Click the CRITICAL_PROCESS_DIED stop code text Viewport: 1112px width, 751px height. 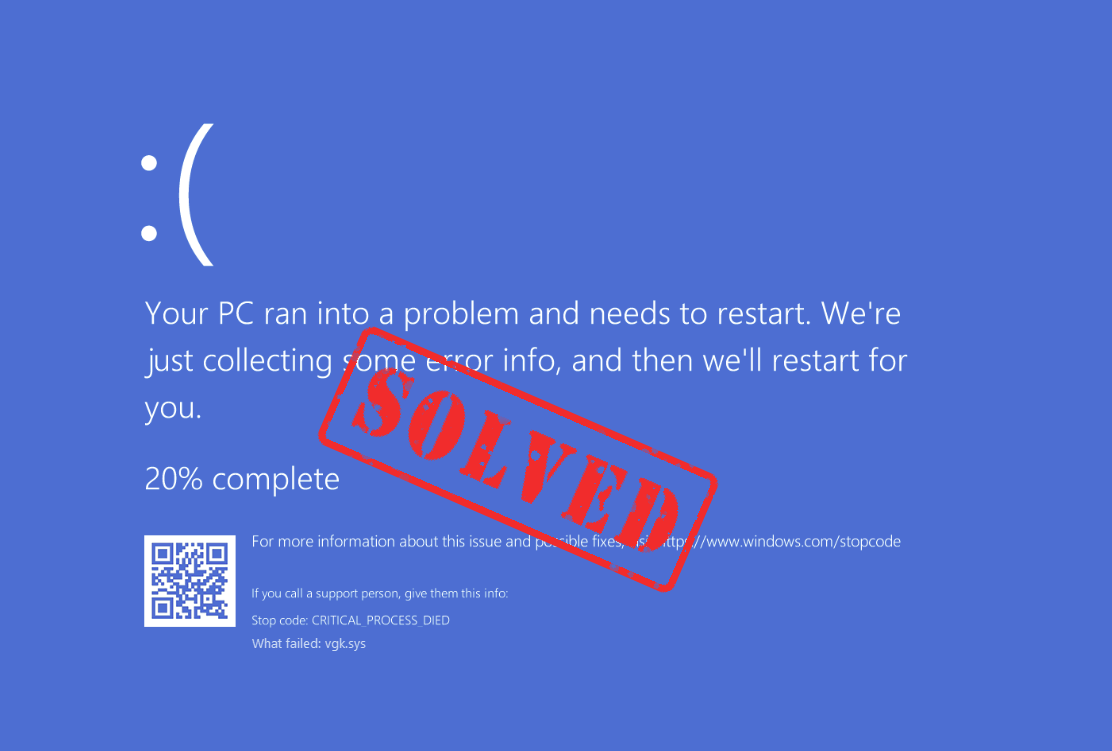(381, 621)
